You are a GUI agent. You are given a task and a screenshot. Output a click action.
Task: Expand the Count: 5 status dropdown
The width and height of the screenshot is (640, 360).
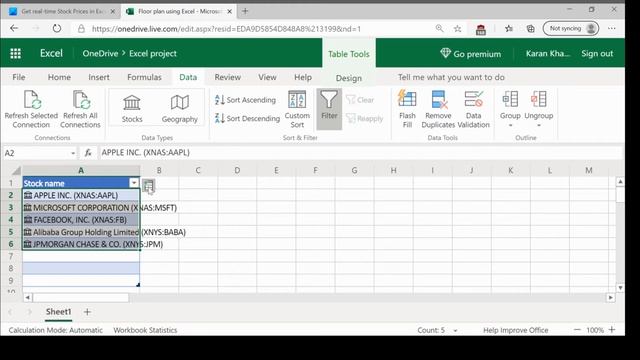click(x=456, y=330)
